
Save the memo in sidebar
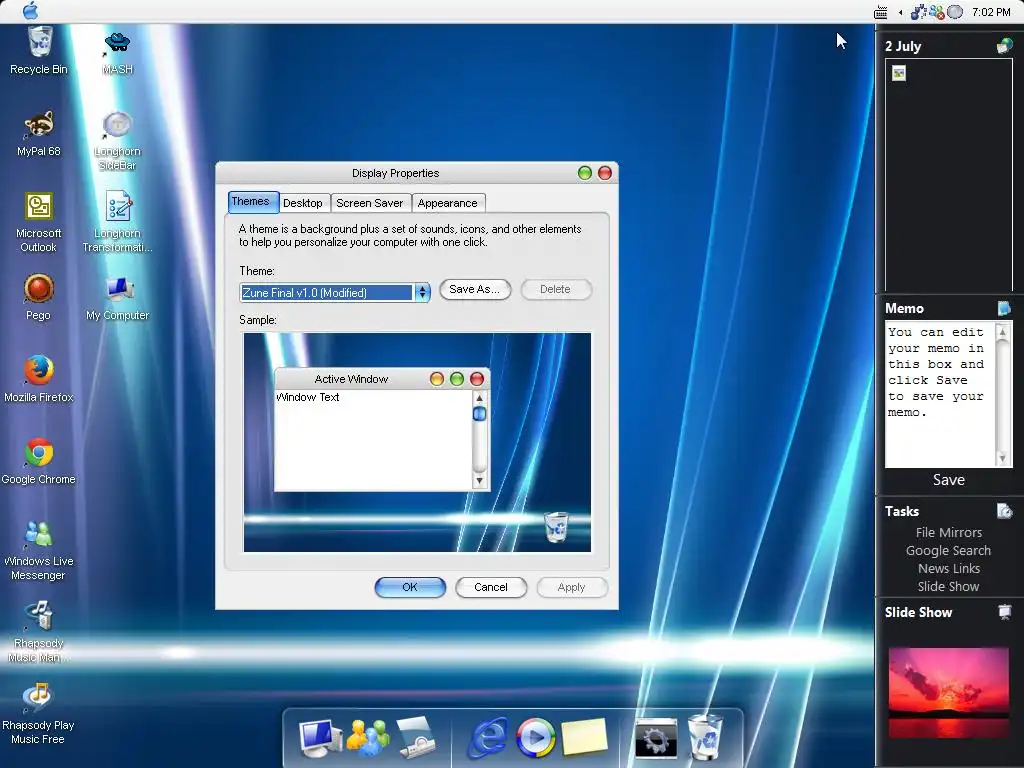948,480
